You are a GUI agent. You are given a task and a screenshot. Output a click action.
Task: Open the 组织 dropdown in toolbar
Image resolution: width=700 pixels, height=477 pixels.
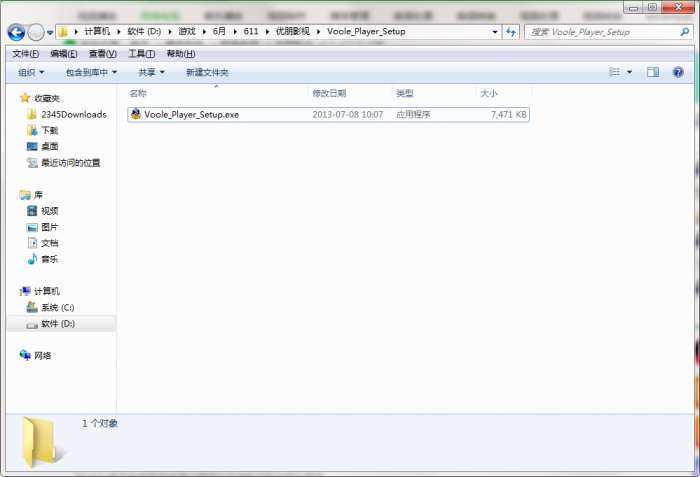point(31,72)
